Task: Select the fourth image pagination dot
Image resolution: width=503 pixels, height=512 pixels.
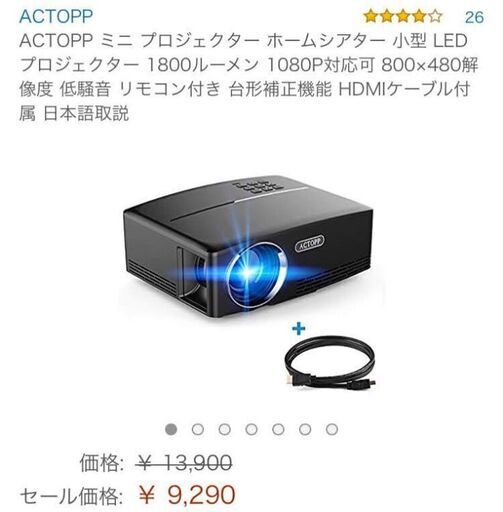Action: click(x=251, y=429)
